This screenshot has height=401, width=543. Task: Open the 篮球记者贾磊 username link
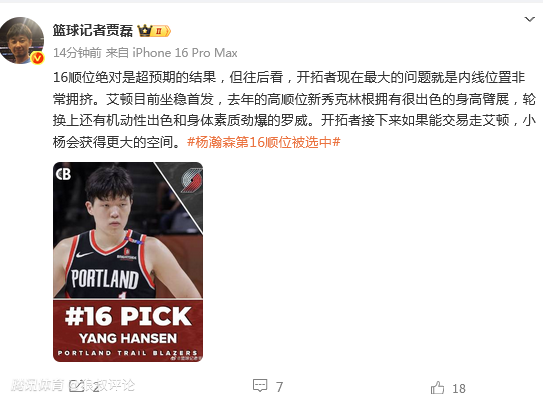click(x=92, y=30)
